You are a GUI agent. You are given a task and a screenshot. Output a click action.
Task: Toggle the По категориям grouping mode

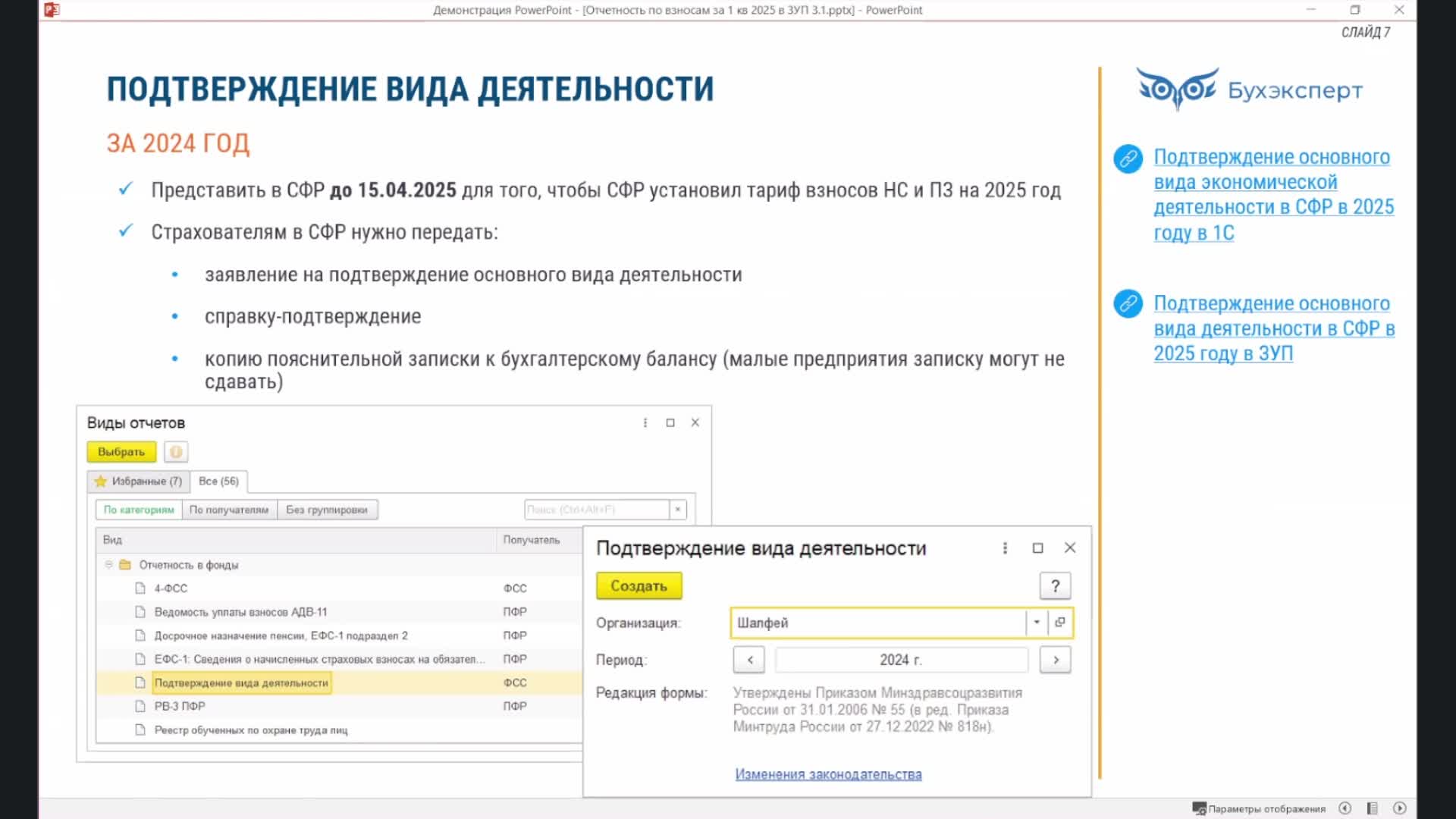(139, 510)
